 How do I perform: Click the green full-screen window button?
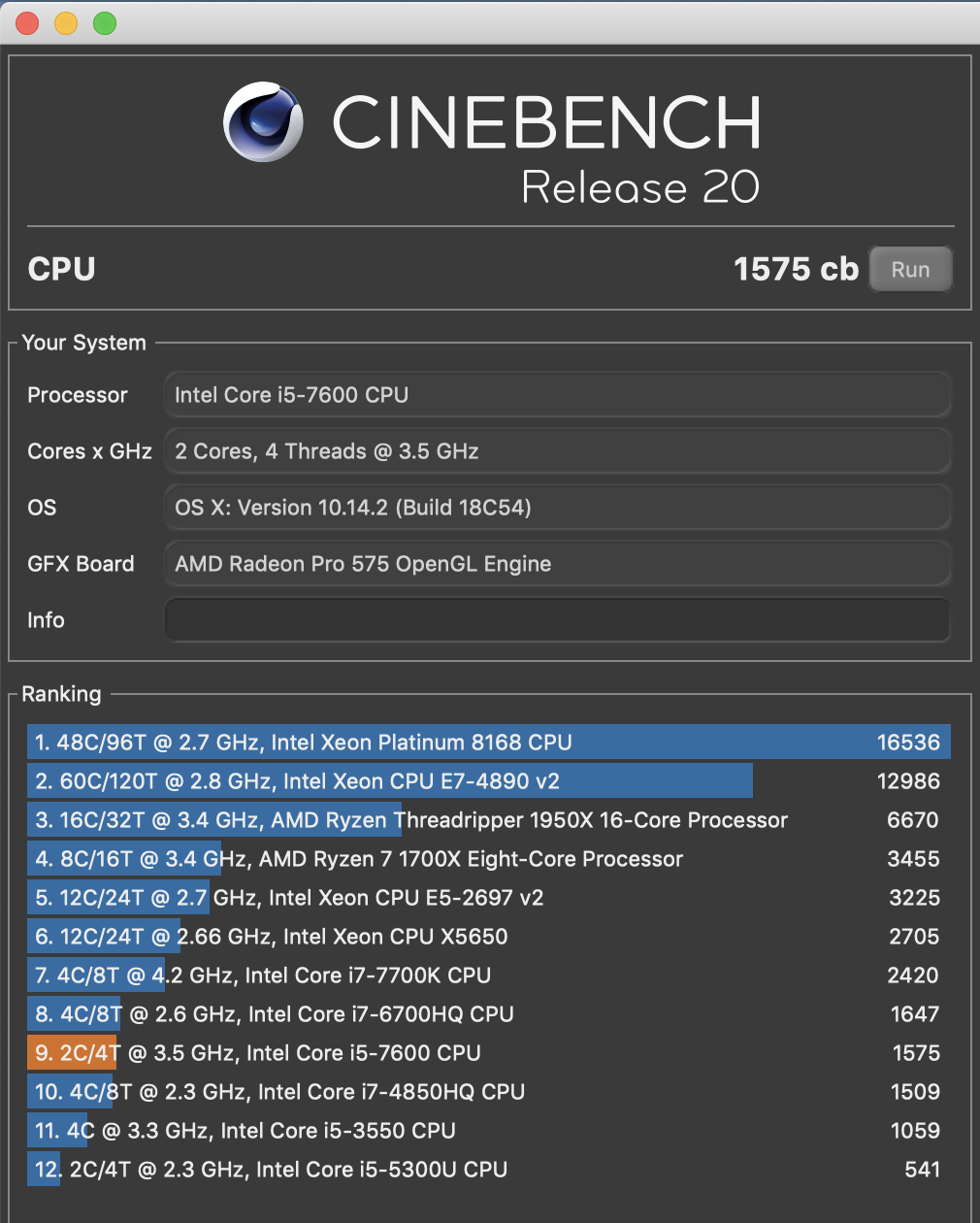coord(105,23)
